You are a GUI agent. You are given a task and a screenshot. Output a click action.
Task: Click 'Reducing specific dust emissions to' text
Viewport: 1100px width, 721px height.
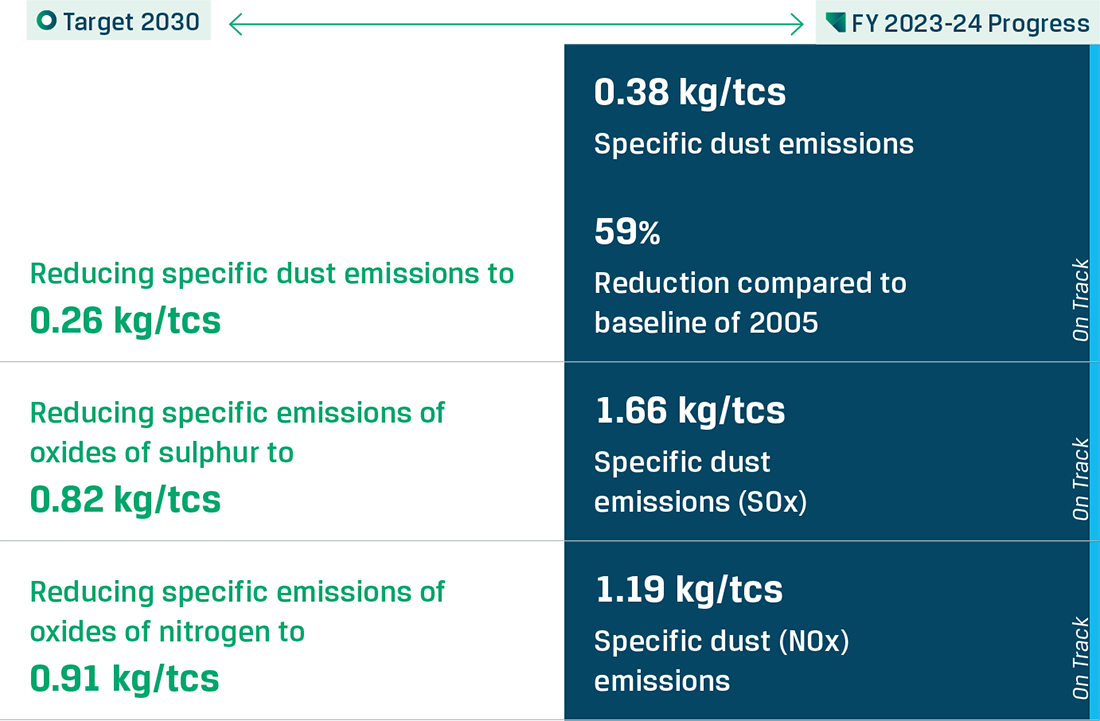pos(272,273)
